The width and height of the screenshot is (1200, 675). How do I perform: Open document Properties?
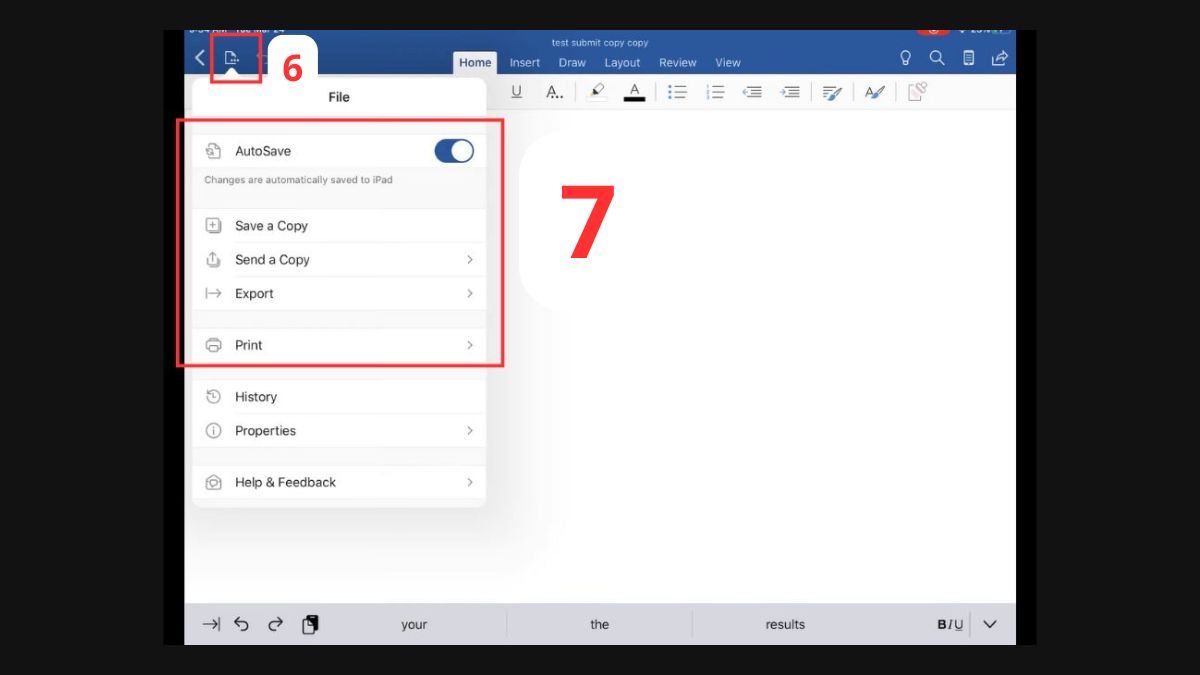click(x=339, y=431)
